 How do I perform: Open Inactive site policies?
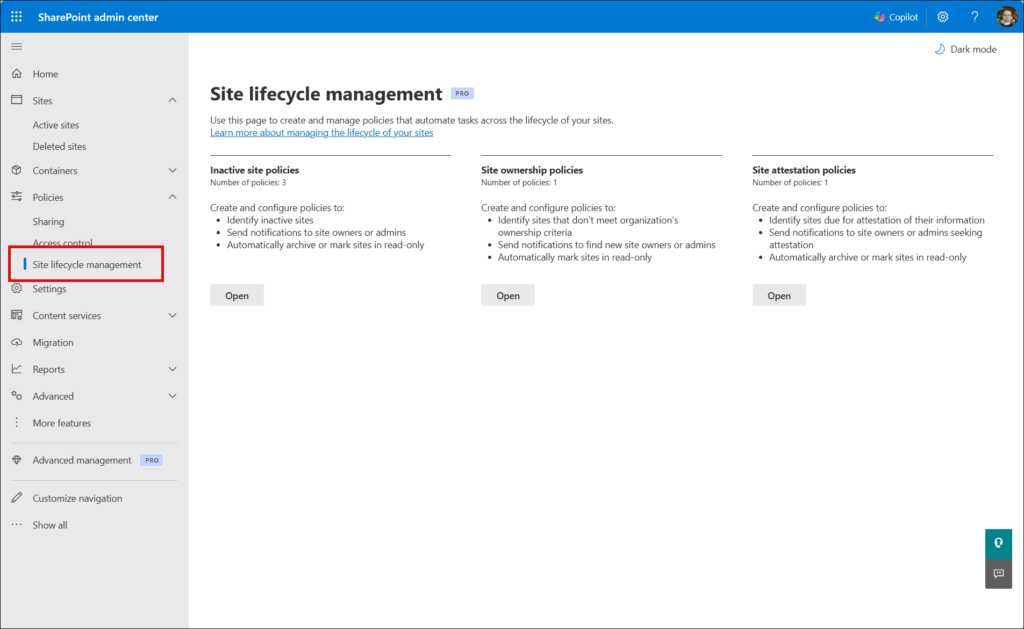(237, 295)
